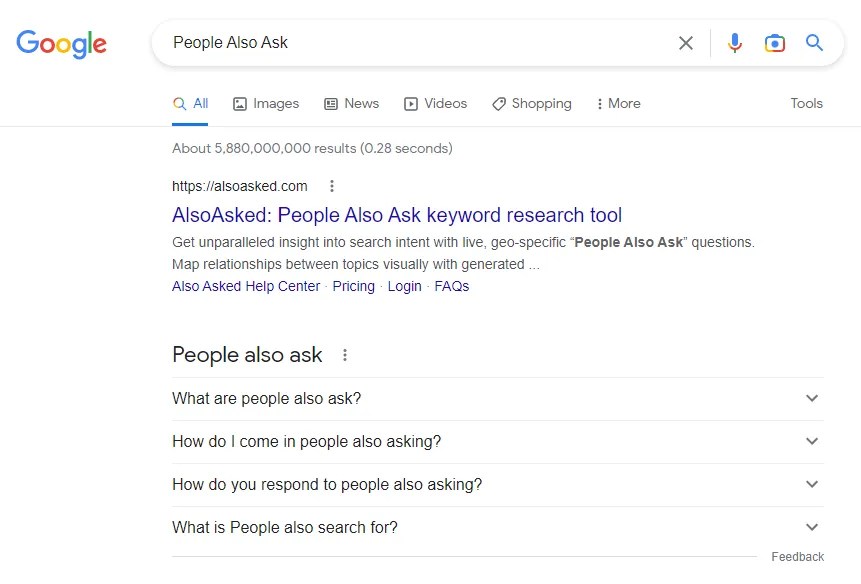Start voice search with the microphone icon

click(734, 43)
